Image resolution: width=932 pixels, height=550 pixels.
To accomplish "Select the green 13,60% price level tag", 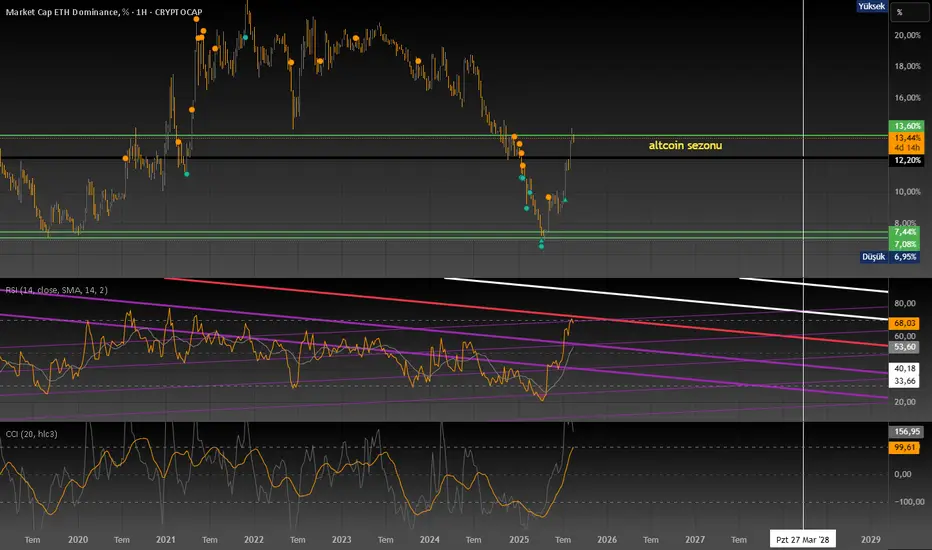I will [x=905, y=127].
